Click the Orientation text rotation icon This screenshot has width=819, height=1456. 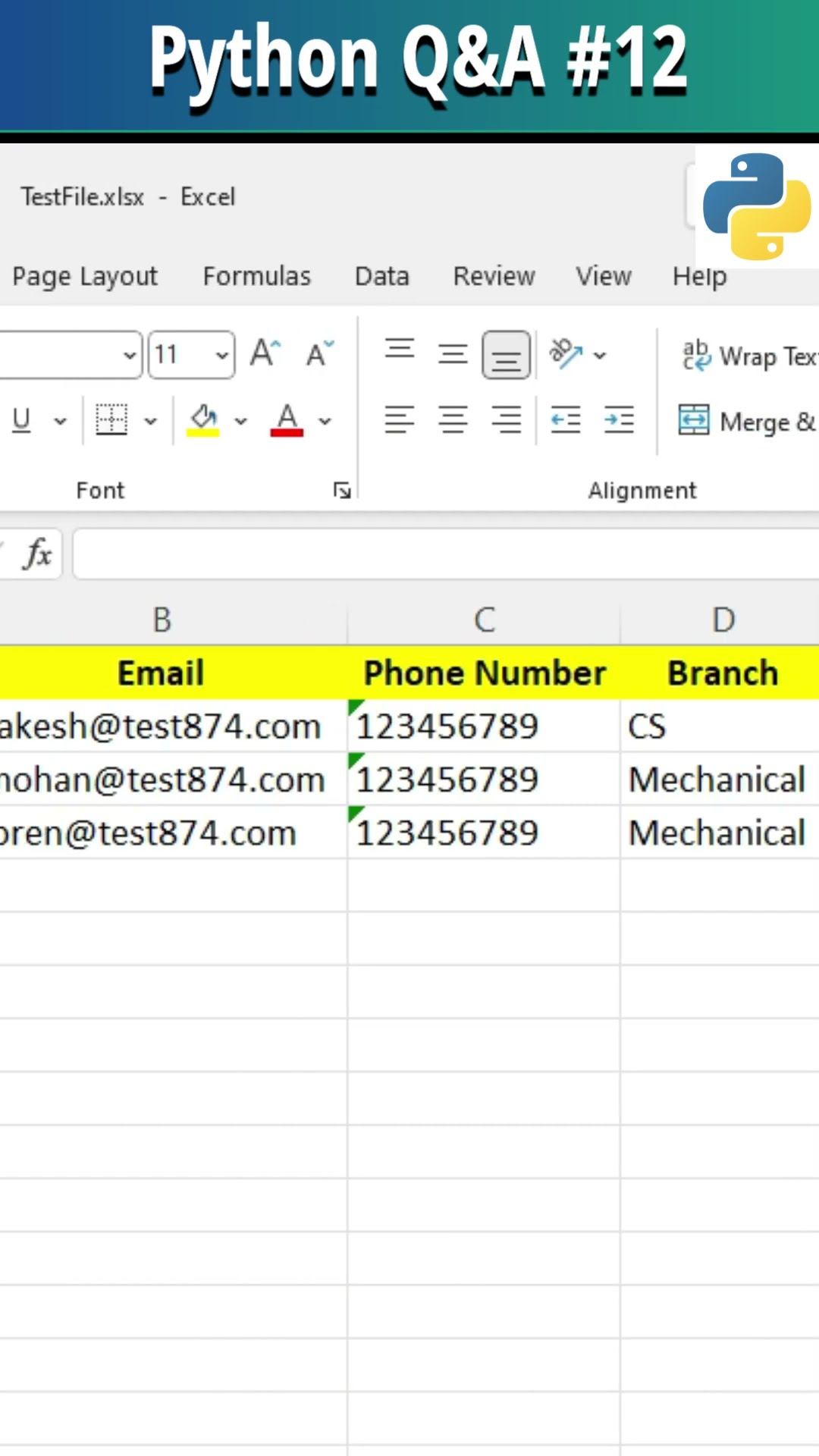(566, 353)
